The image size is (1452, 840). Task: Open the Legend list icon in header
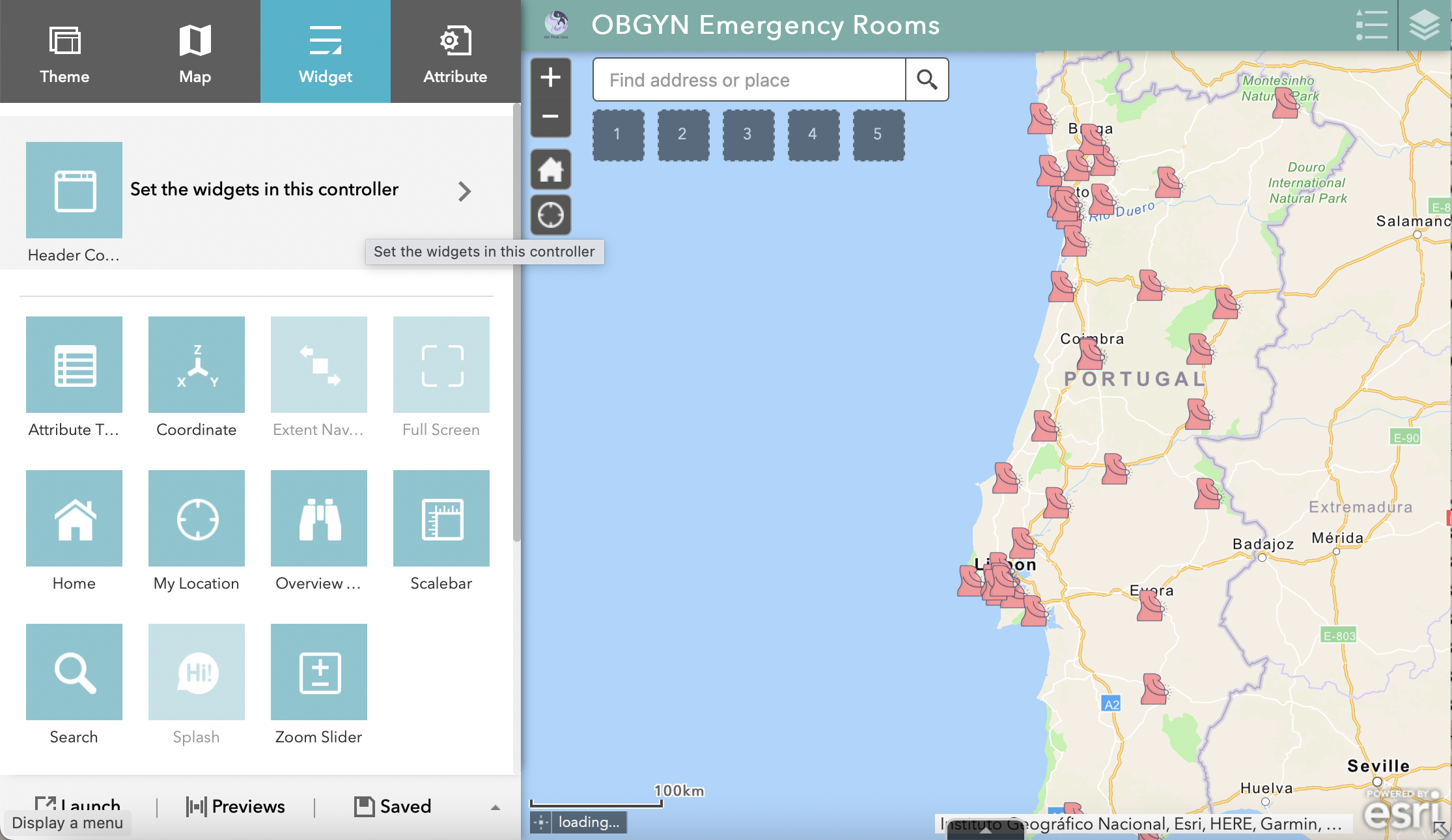[x=1371, y=25]
